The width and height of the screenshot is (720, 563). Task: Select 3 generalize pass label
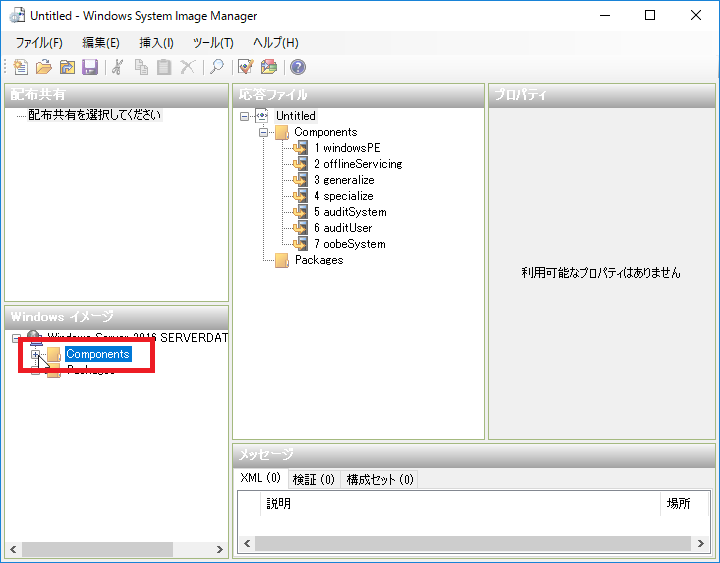pyautogui.click(x=344, y=180)
